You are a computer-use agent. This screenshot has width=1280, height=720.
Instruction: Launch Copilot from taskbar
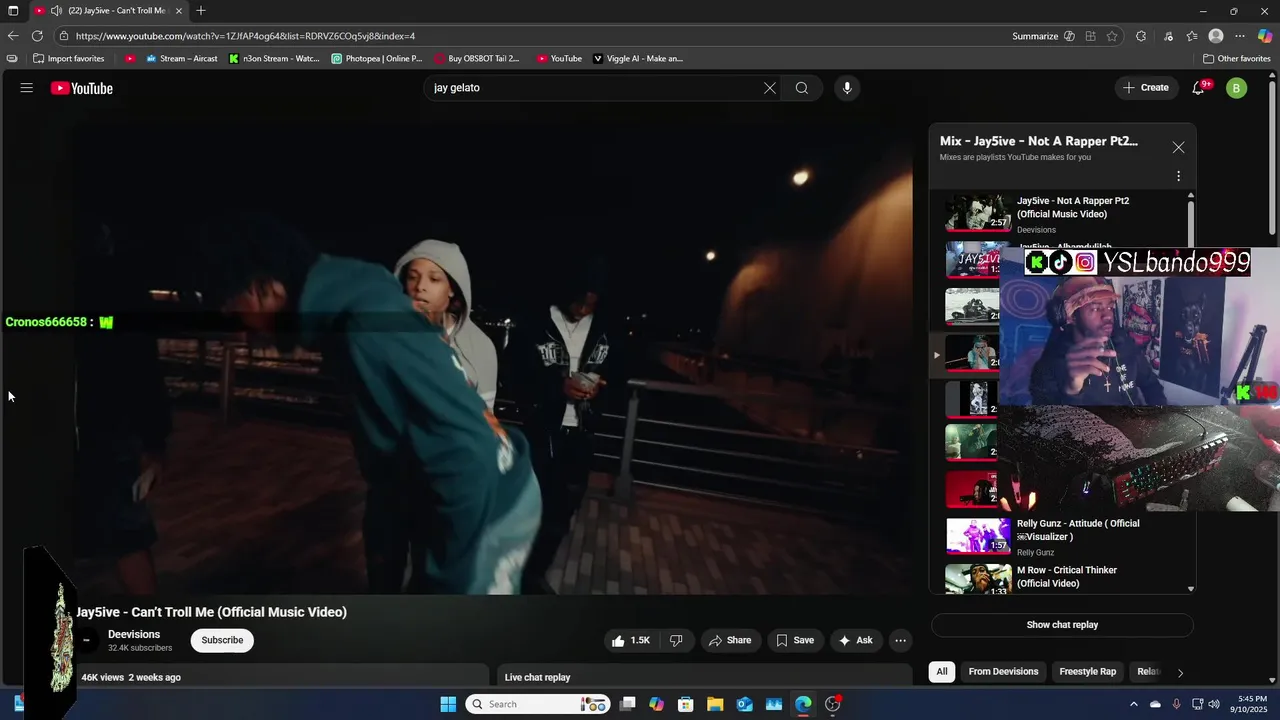click(656, 704)
